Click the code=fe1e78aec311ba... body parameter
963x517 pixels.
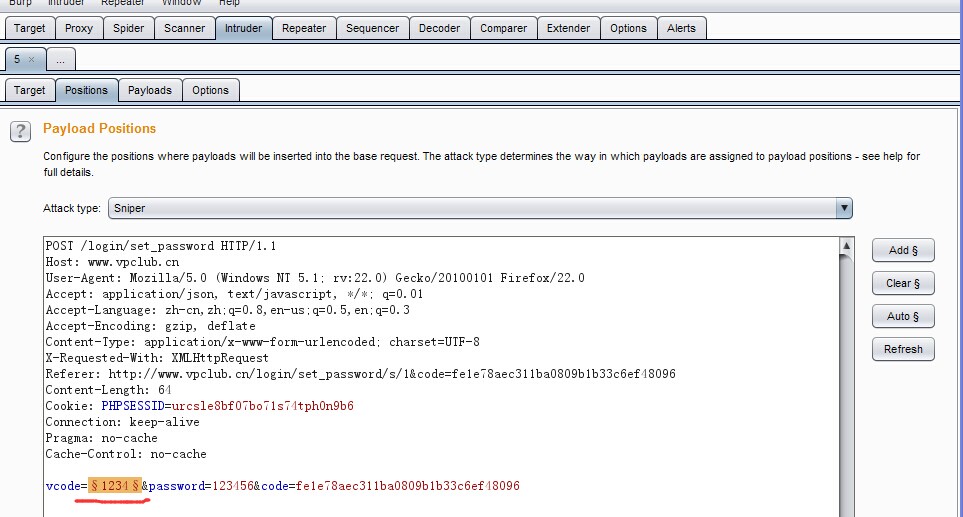[391, 486]
